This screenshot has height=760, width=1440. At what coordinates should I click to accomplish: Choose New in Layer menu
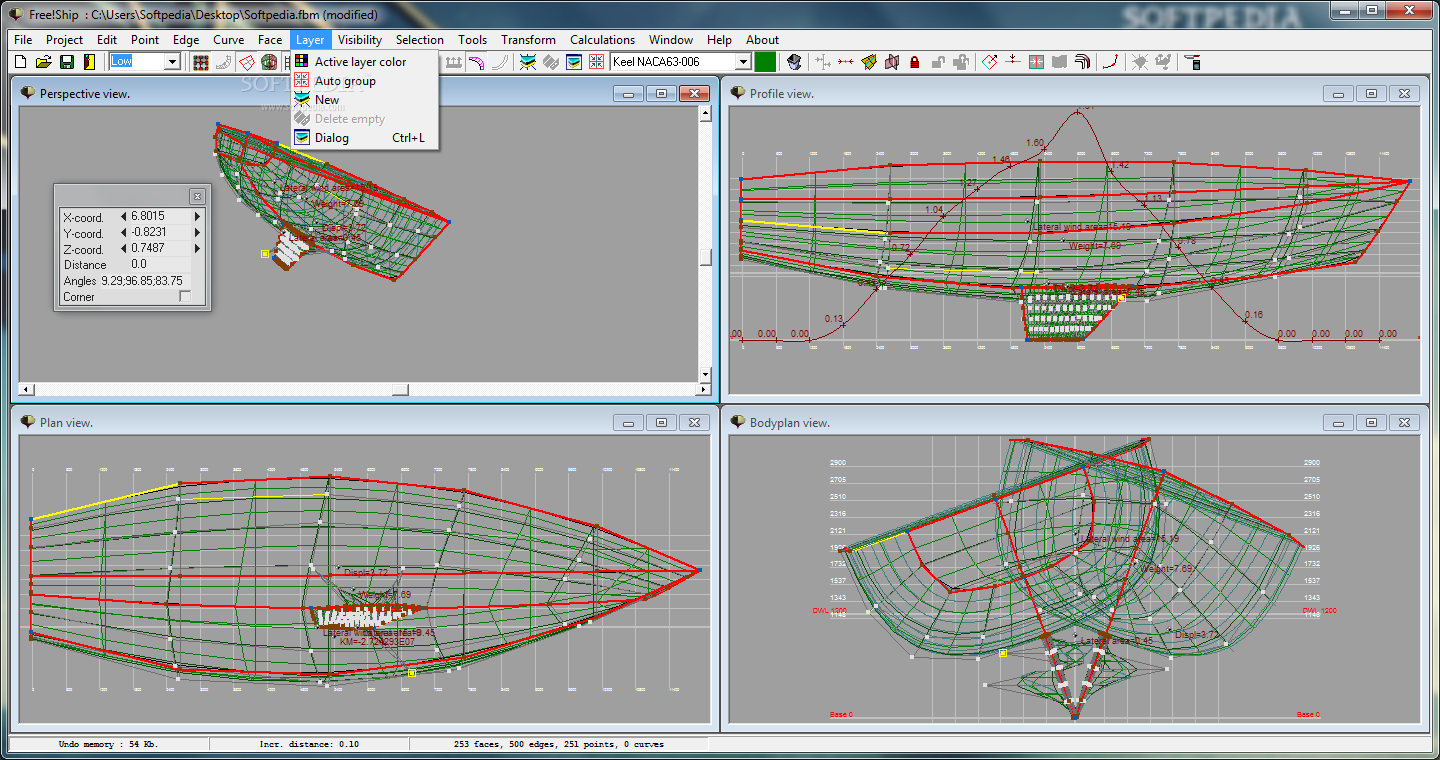coord(364,99)
